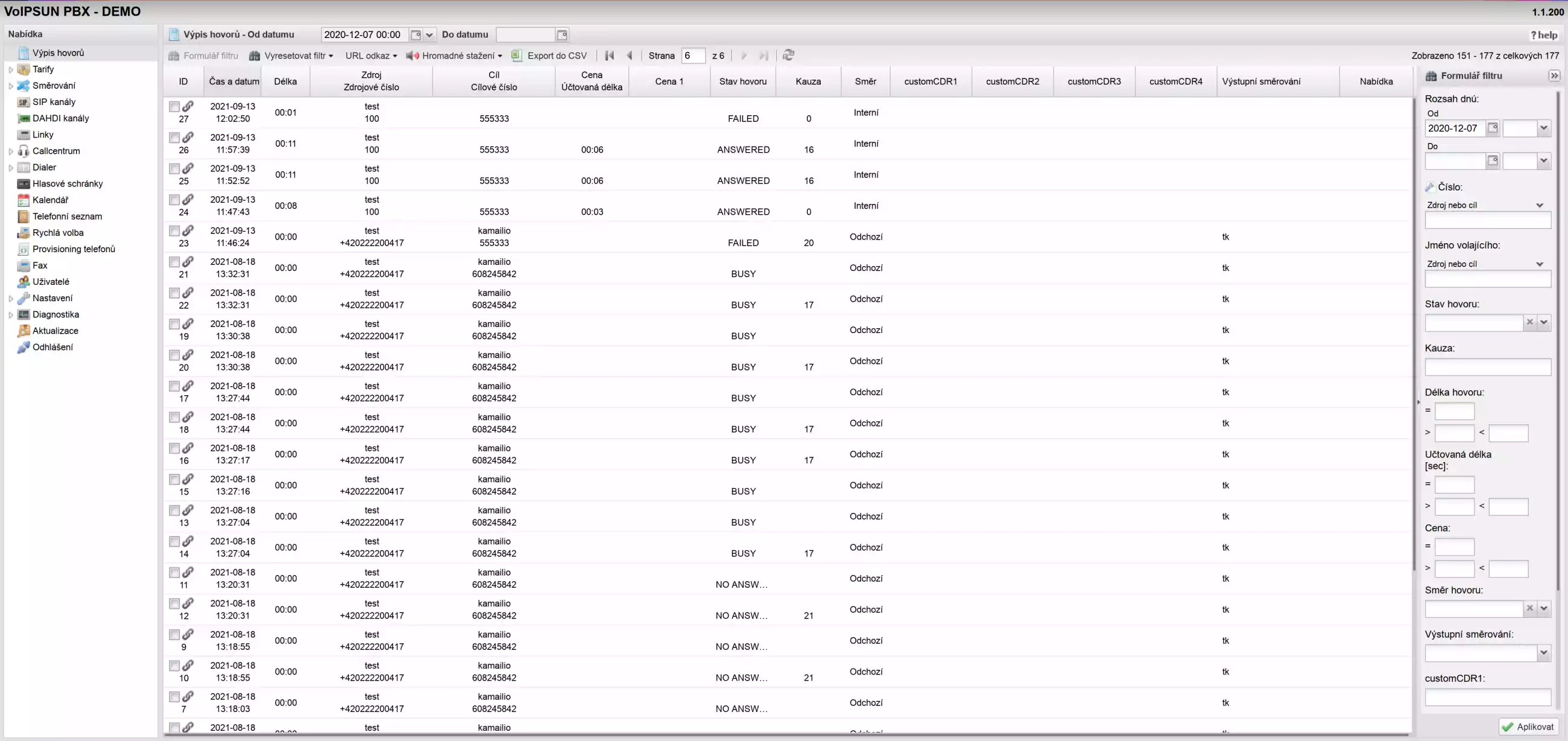Open Vyresetovat filtr menu
The height and width of the screenshot is (741, 1568).
(x=291, y=56)
